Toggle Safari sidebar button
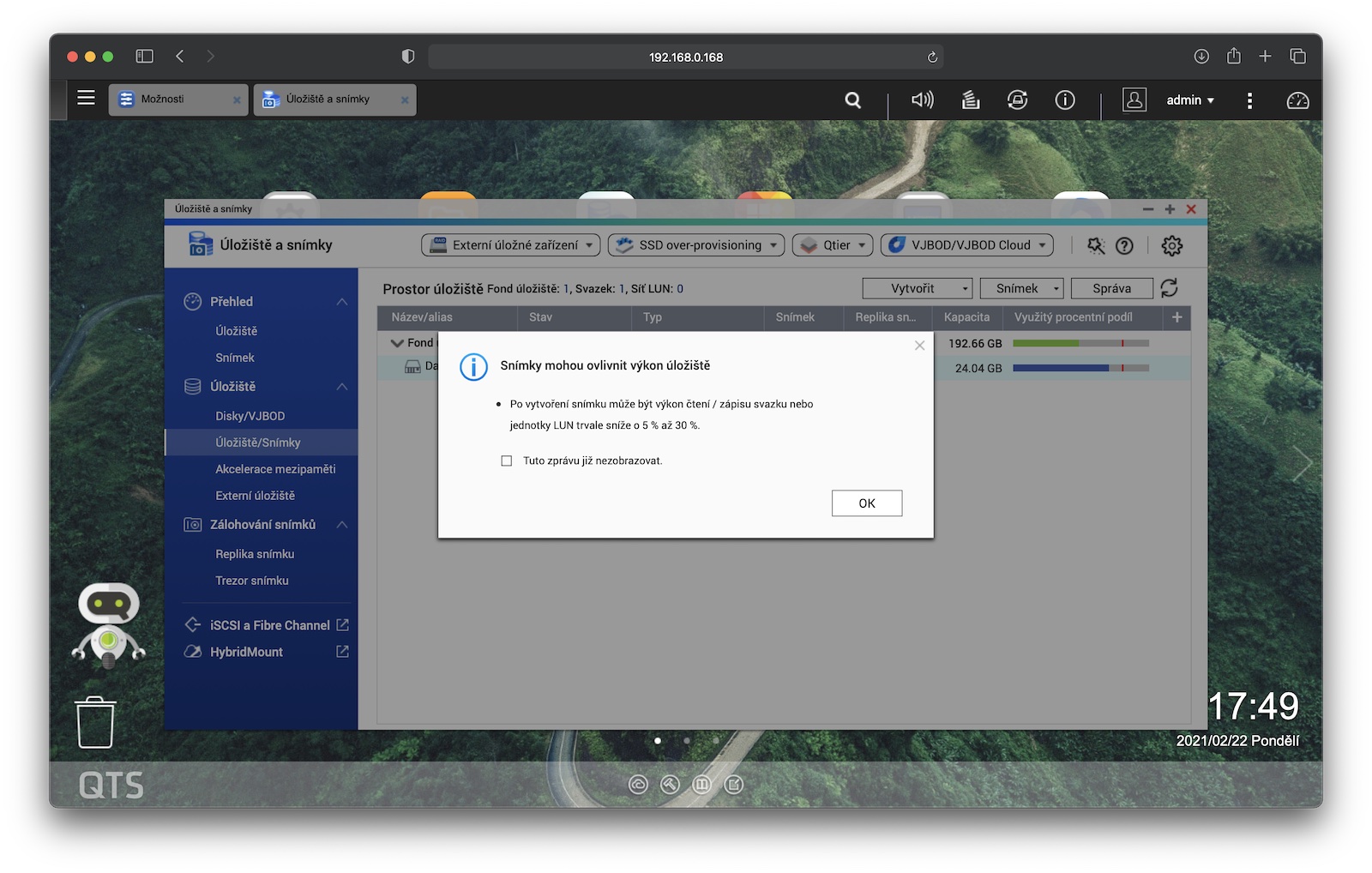Screen dimensions: 1372x873 point(144,57)
